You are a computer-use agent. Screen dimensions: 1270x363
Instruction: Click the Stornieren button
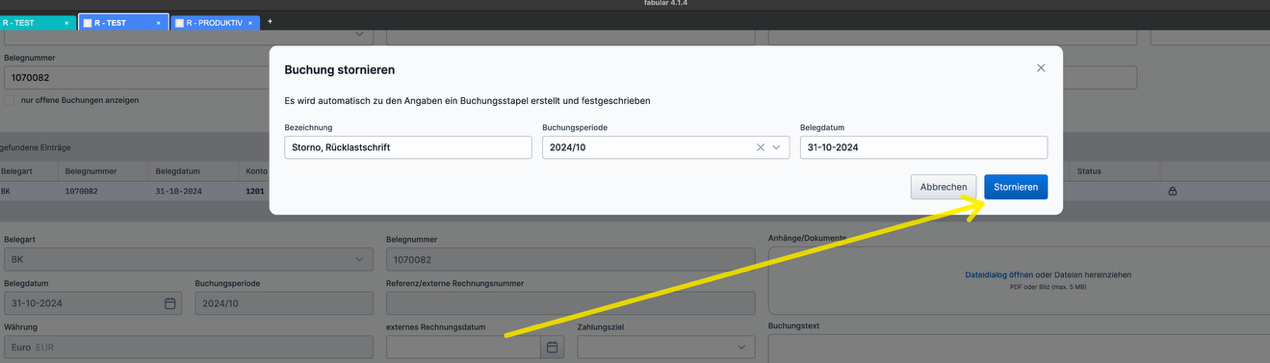[1015, 187]
